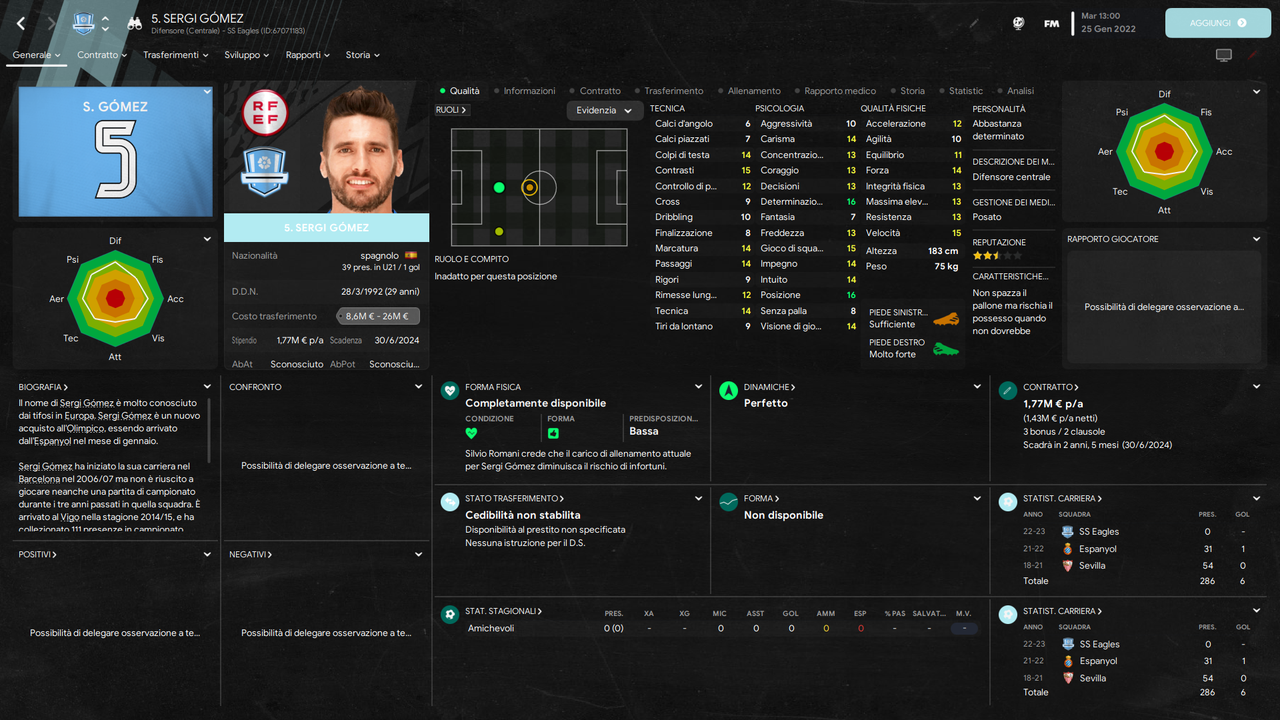Click the Aggiungi button
This screenshot has width=1280, height=720.
tap(1217, 23)
